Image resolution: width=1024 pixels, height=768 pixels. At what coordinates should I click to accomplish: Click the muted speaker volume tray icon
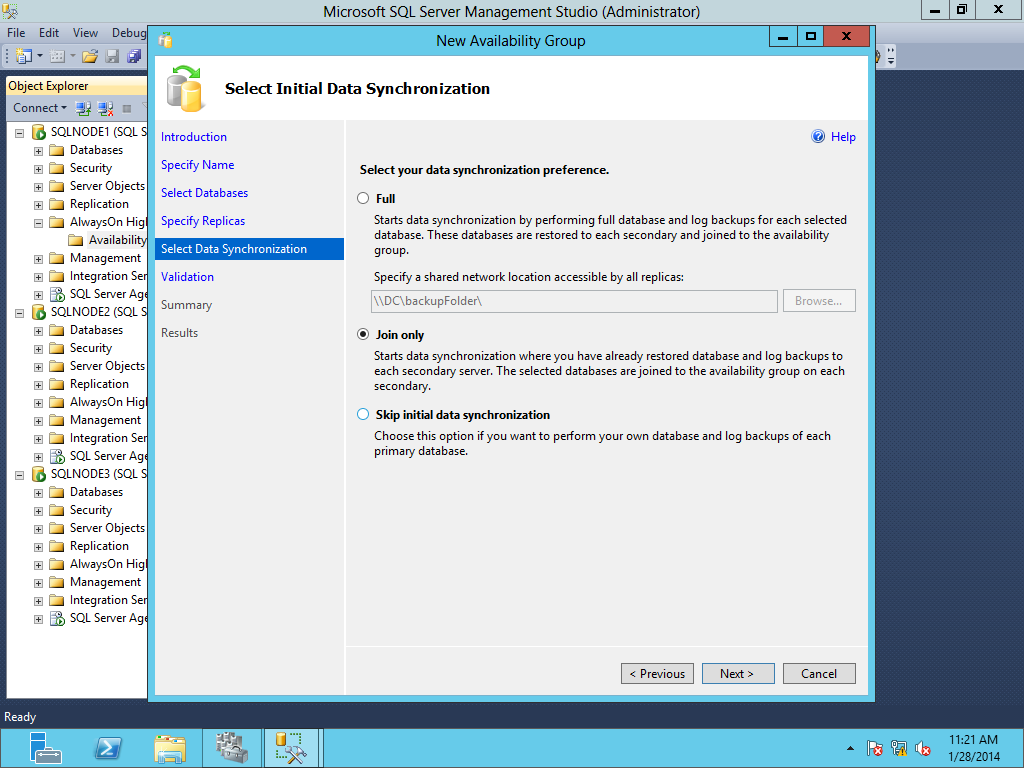[x=923, y=748]
